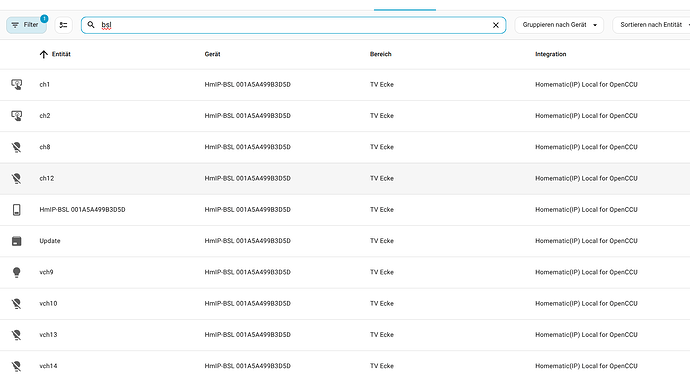Click the Integration cell in the ch1 row
This screenshot has width=690, height=378.
pos(586,84)
